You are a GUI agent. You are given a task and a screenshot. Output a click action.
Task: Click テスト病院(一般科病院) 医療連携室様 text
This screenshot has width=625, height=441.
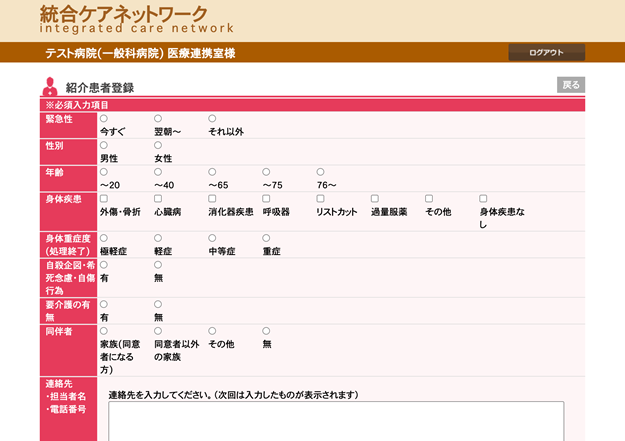pyautogui.click(x=140, y=53)
